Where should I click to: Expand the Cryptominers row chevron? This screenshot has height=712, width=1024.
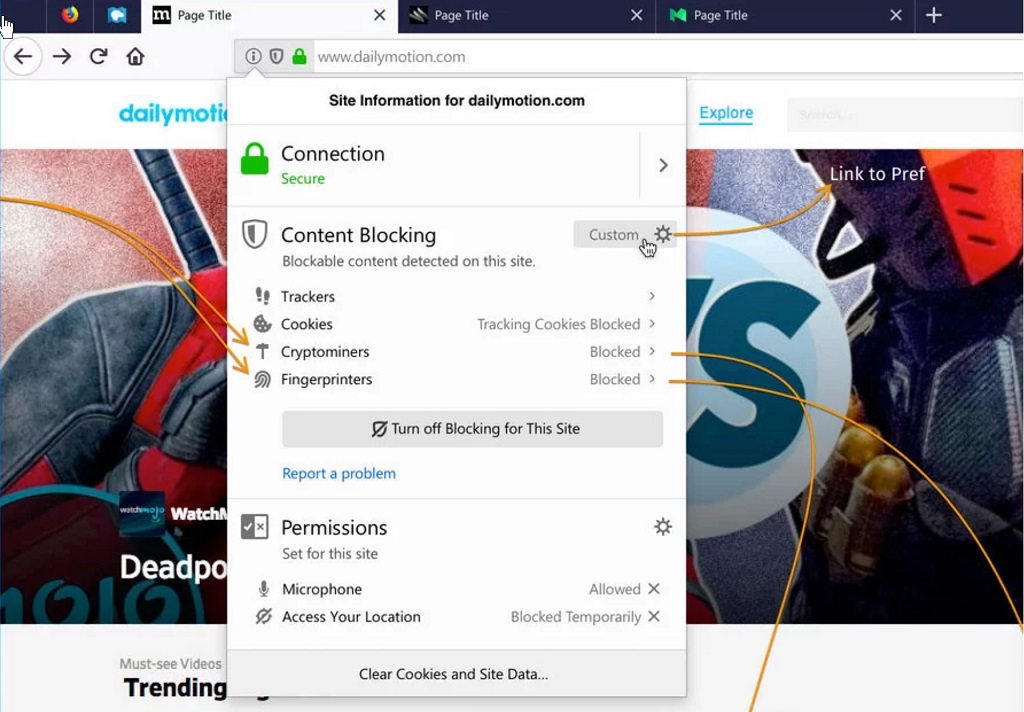(x=652, y=351)
